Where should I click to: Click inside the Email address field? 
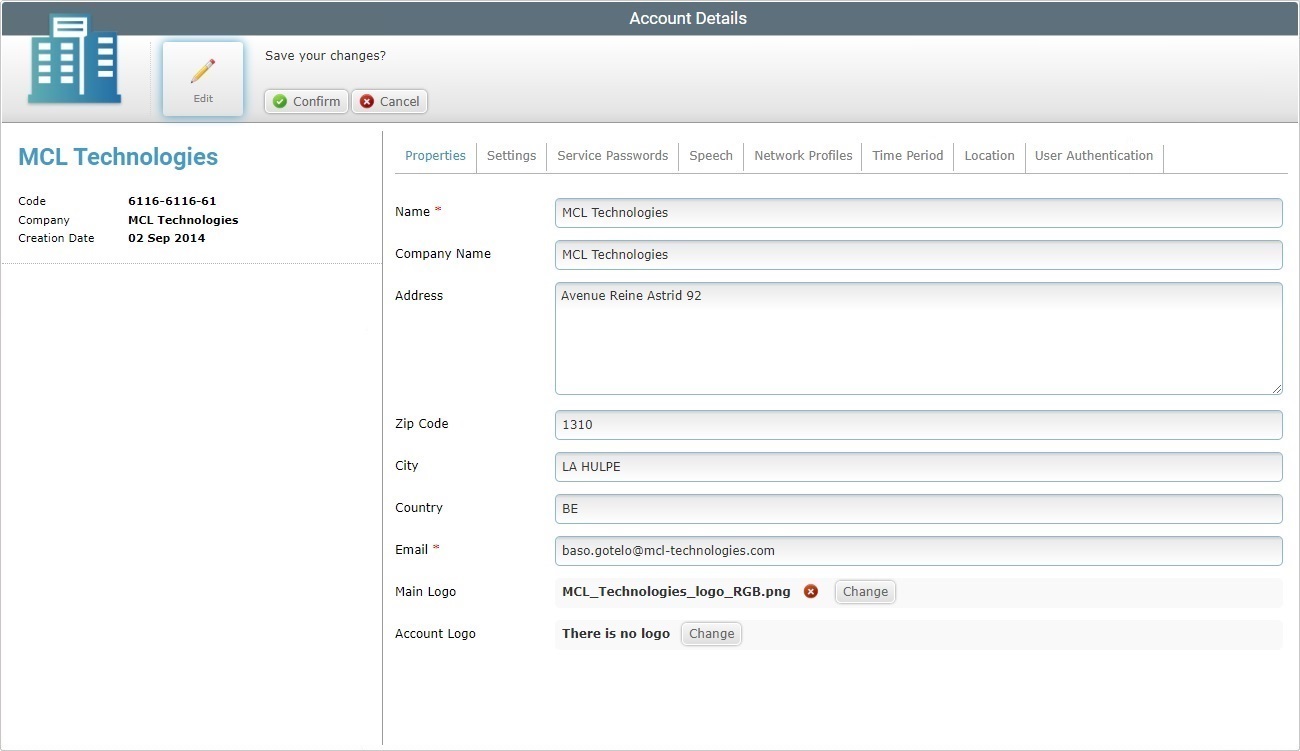click(917, 550)
